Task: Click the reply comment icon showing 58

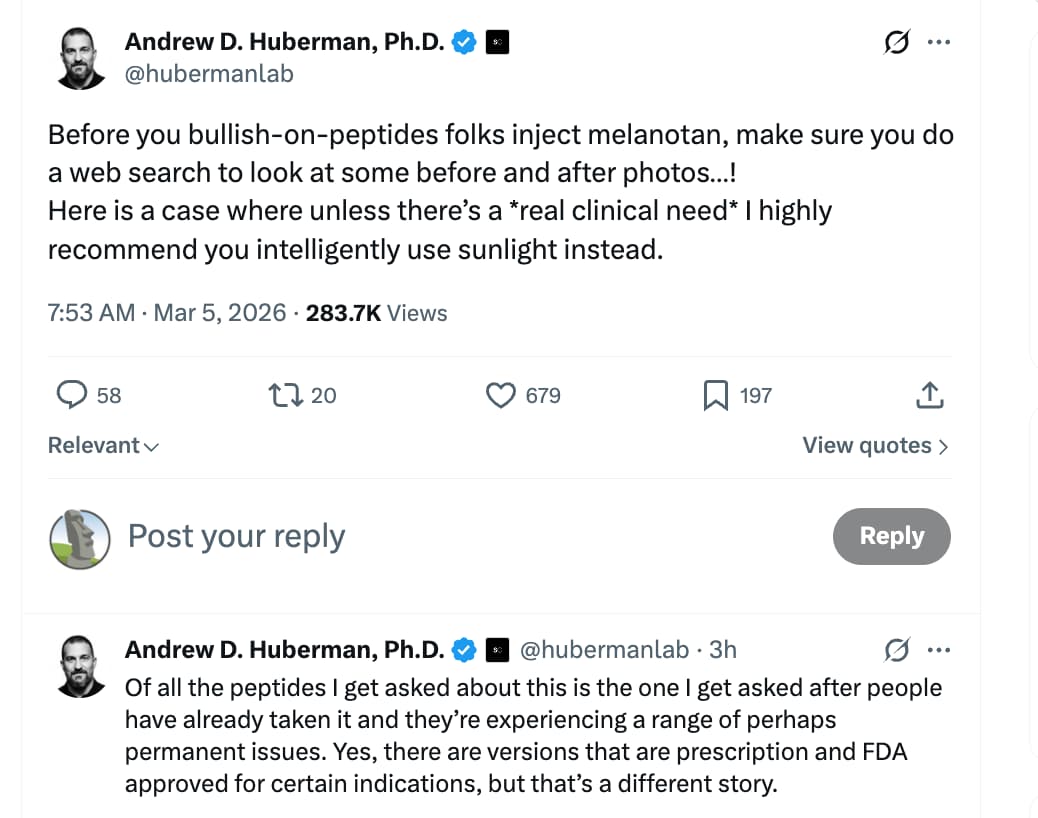Action: 71,396
